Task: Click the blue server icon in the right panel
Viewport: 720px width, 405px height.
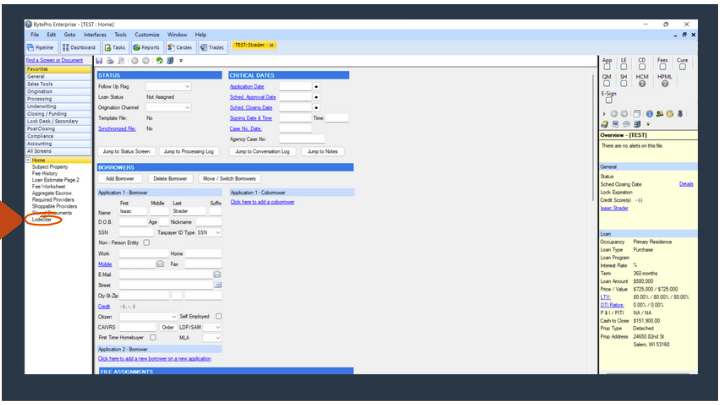Action: [x=637, y=124]
